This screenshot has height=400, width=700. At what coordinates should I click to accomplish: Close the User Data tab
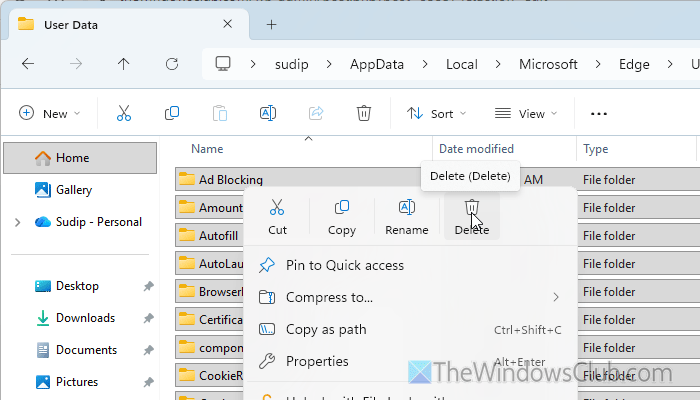pyautogui.click(x=228, y=24)
